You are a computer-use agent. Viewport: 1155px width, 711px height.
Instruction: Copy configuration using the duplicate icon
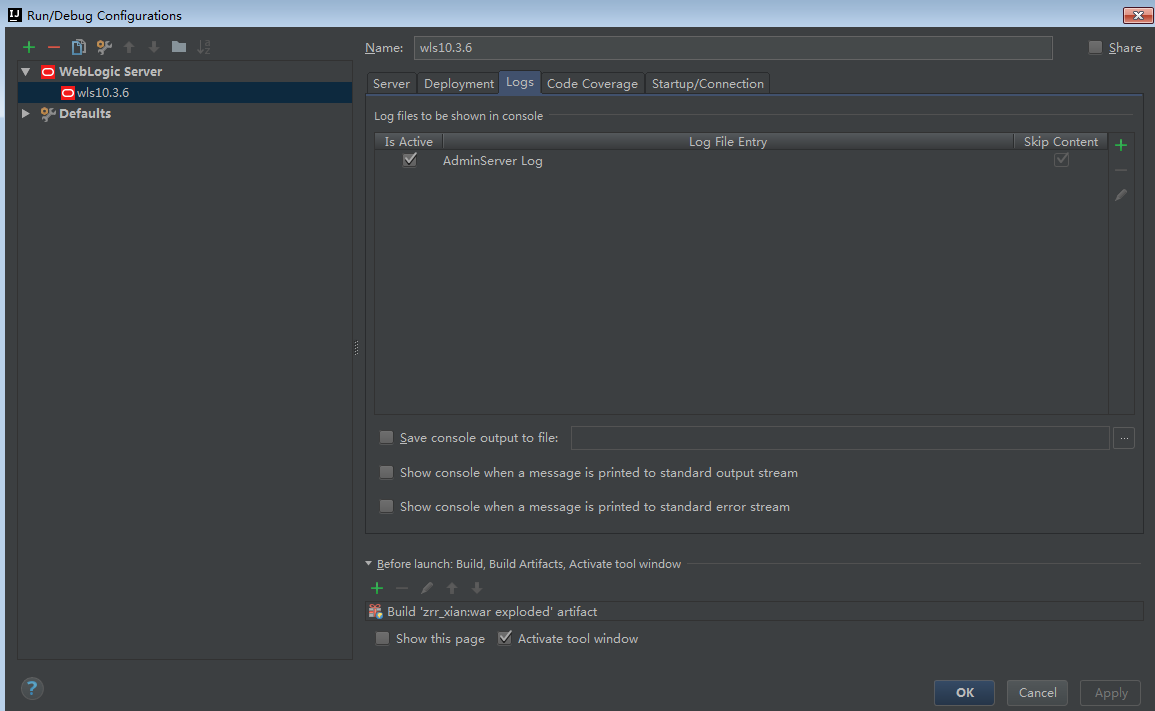point(78,47)
